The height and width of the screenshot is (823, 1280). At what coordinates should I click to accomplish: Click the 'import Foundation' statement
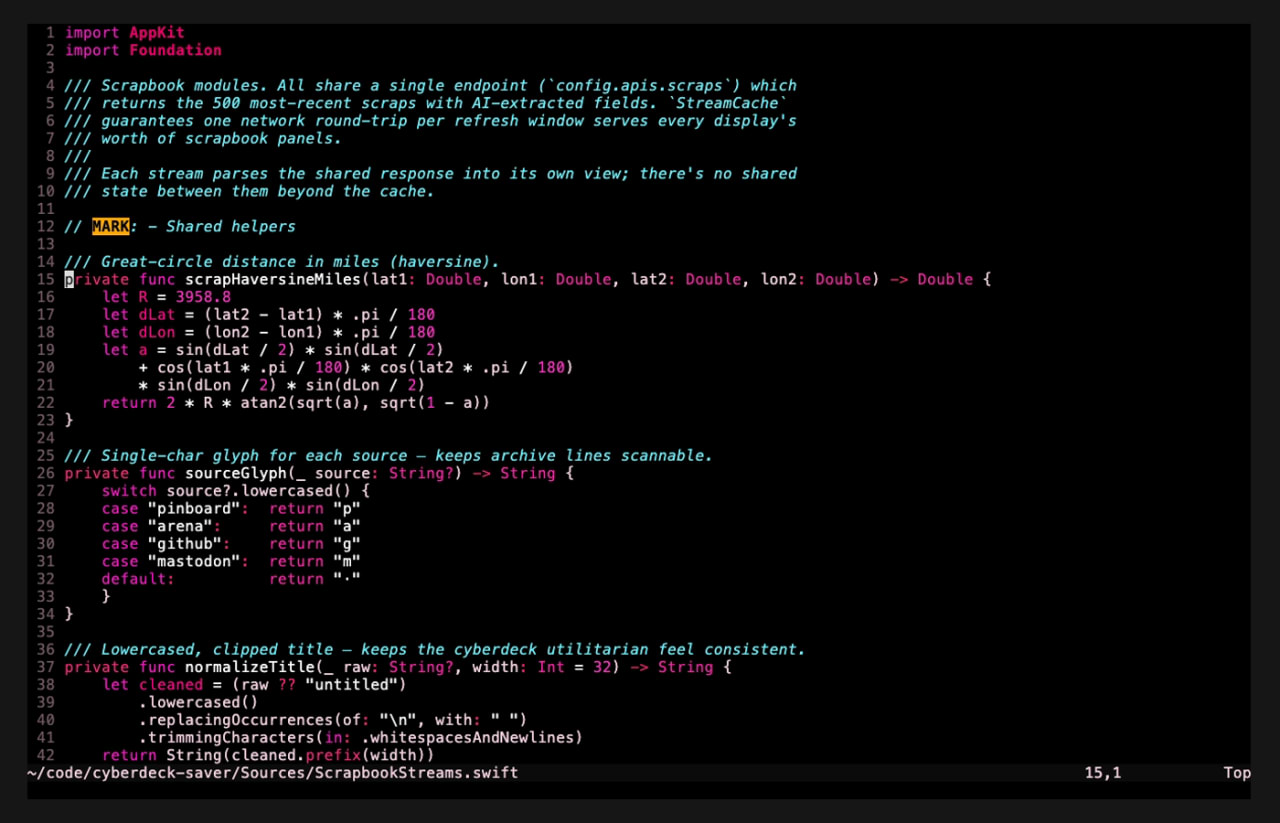[x=143, y=50]
